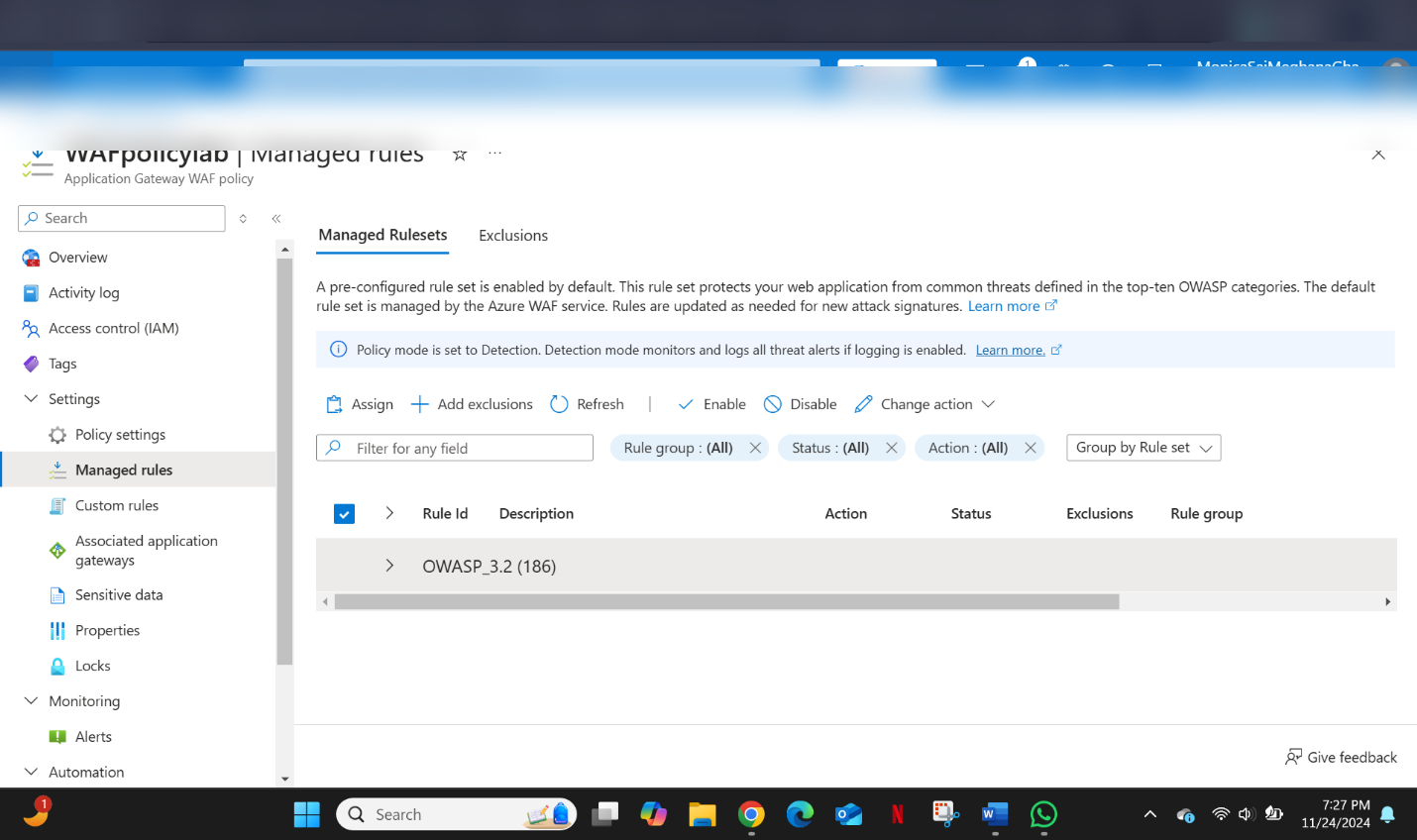Open the Rule group : (All) filter
The image size is (1417, 840).
[678, 448]
